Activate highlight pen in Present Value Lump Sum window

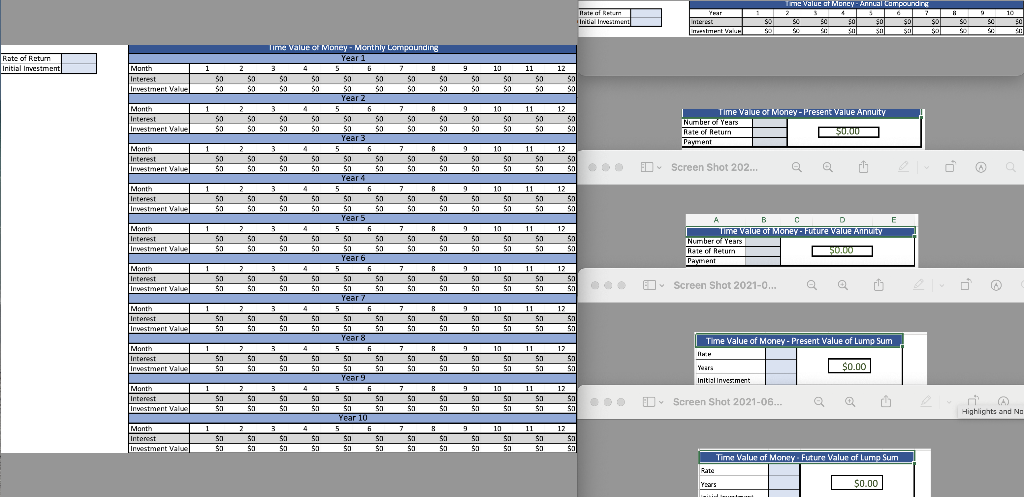(919, 285)
